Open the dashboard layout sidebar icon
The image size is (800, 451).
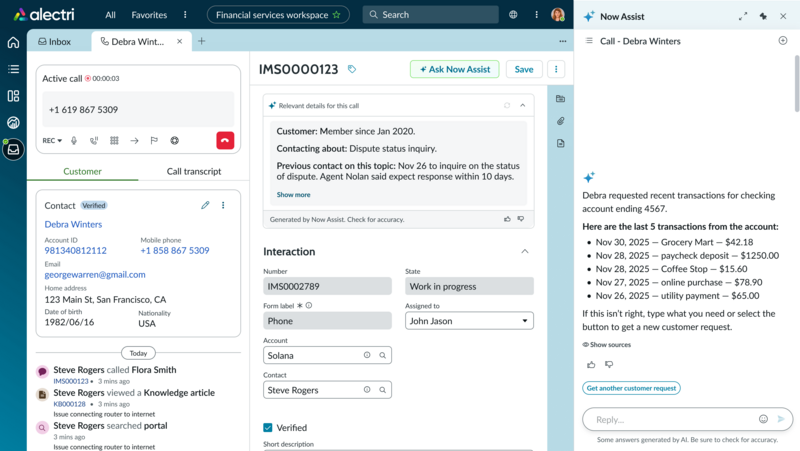[13, 96]
